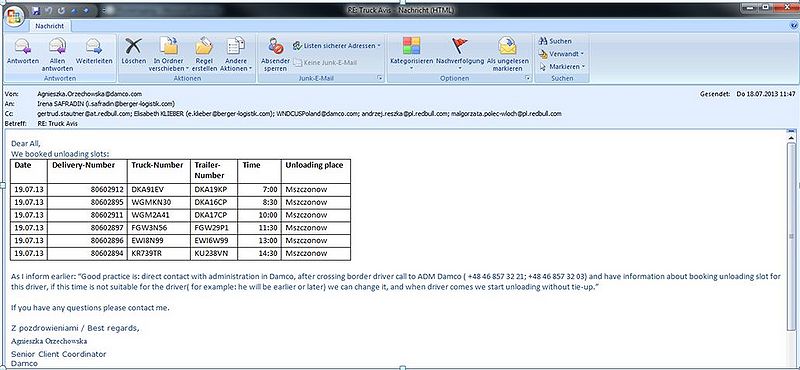This screenshot has height=370, width=800.
Task: Mark message unread with Als ungelesen markieren
Action: click(x=507, y=55)
